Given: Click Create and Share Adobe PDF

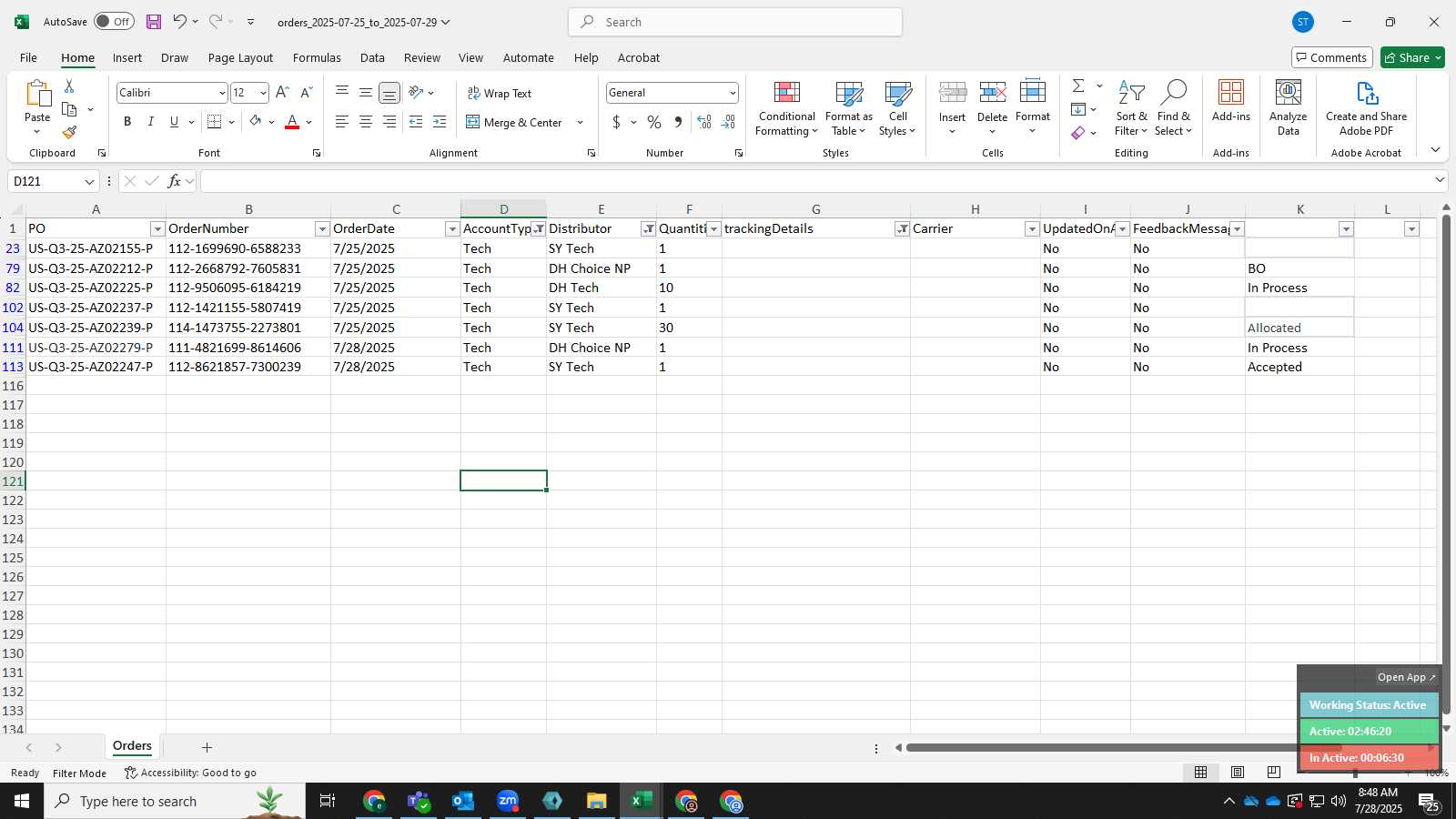Looking at the screenshot, I should (x=1366, y=108).
